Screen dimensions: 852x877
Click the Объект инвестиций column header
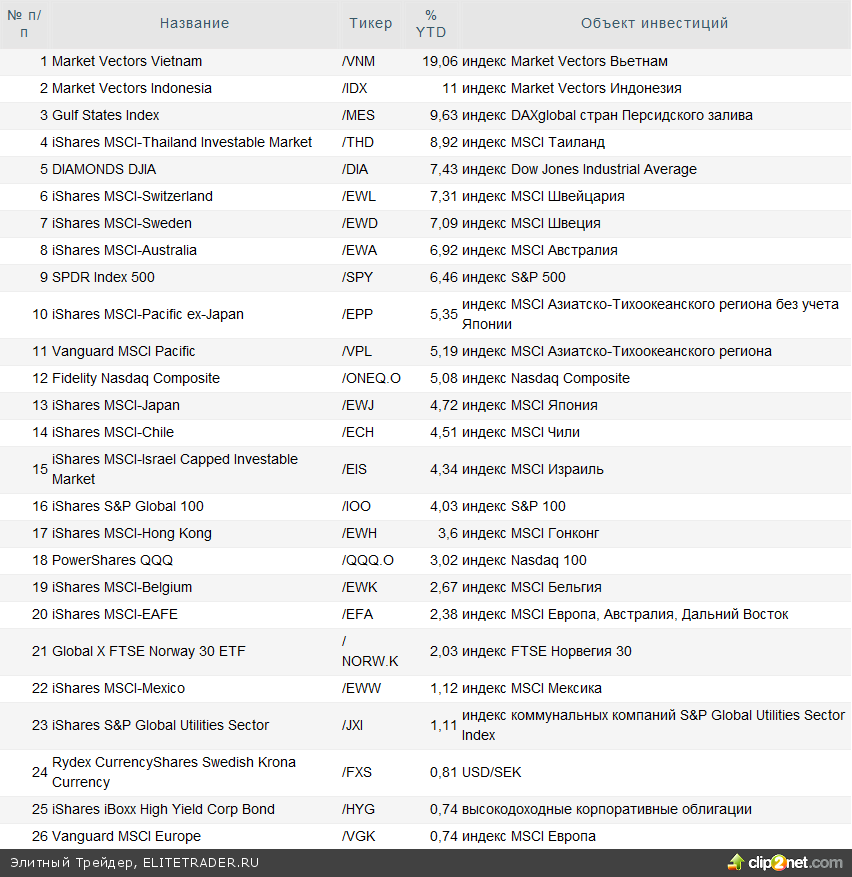click(x=654, y=23)
